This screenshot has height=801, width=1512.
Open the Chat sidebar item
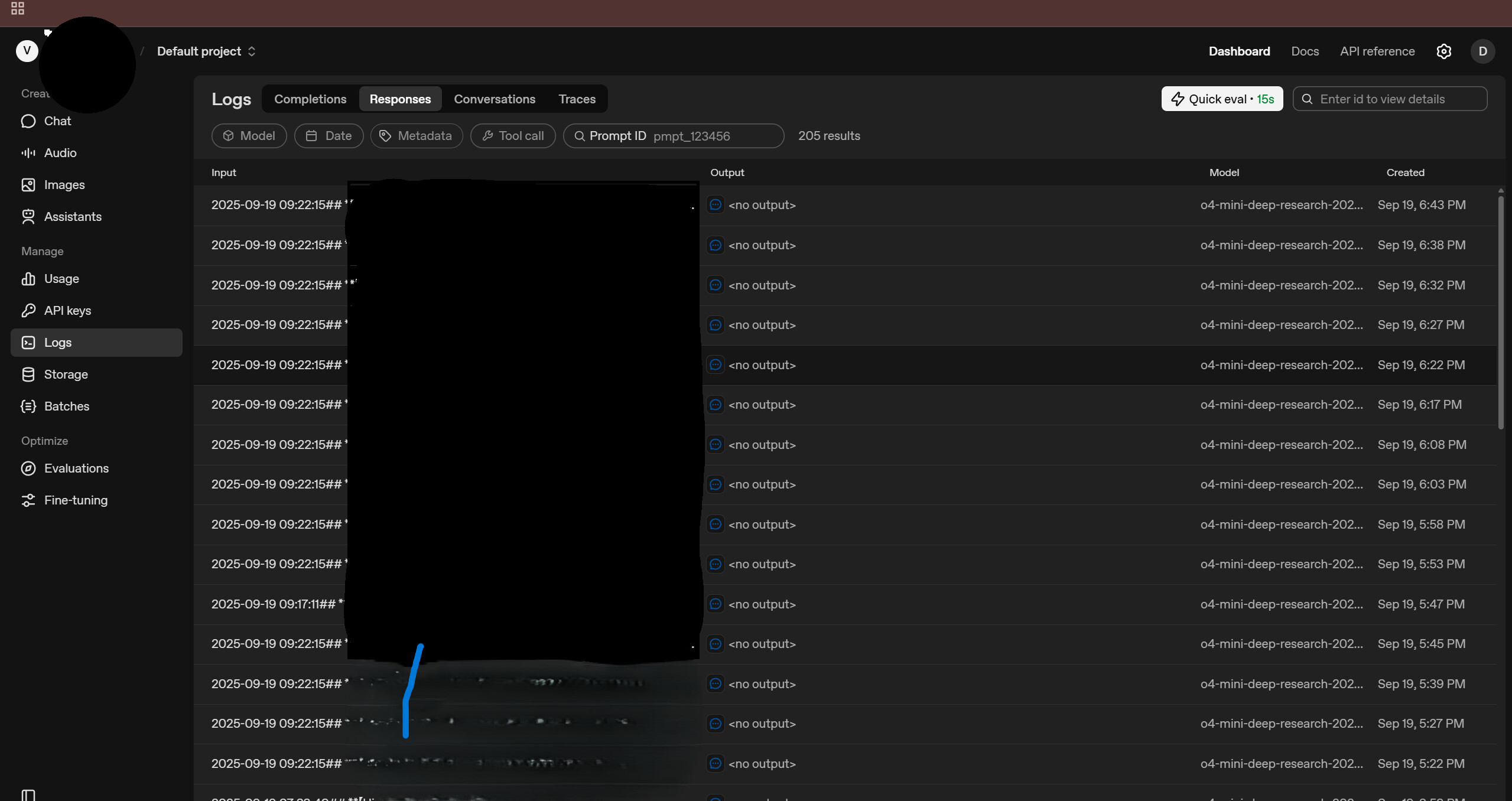[x=57, y=121]
